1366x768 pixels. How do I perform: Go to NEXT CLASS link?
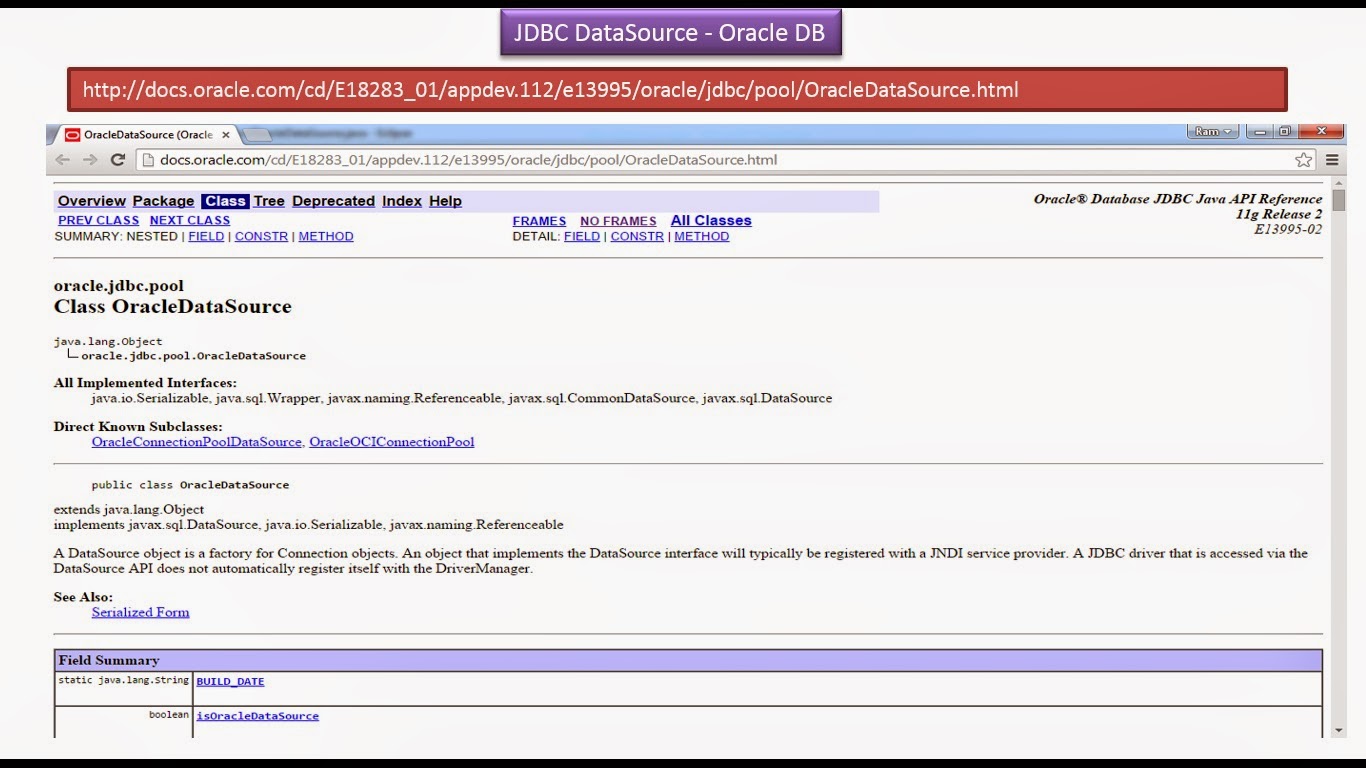190,220
